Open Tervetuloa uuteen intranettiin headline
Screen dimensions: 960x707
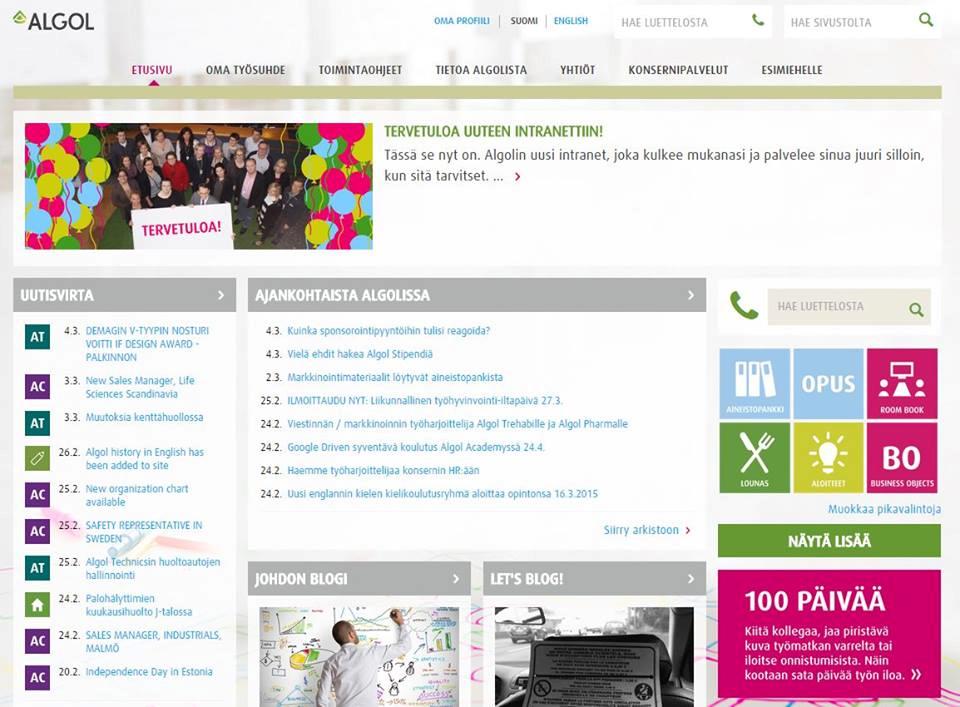click(493, 131)
